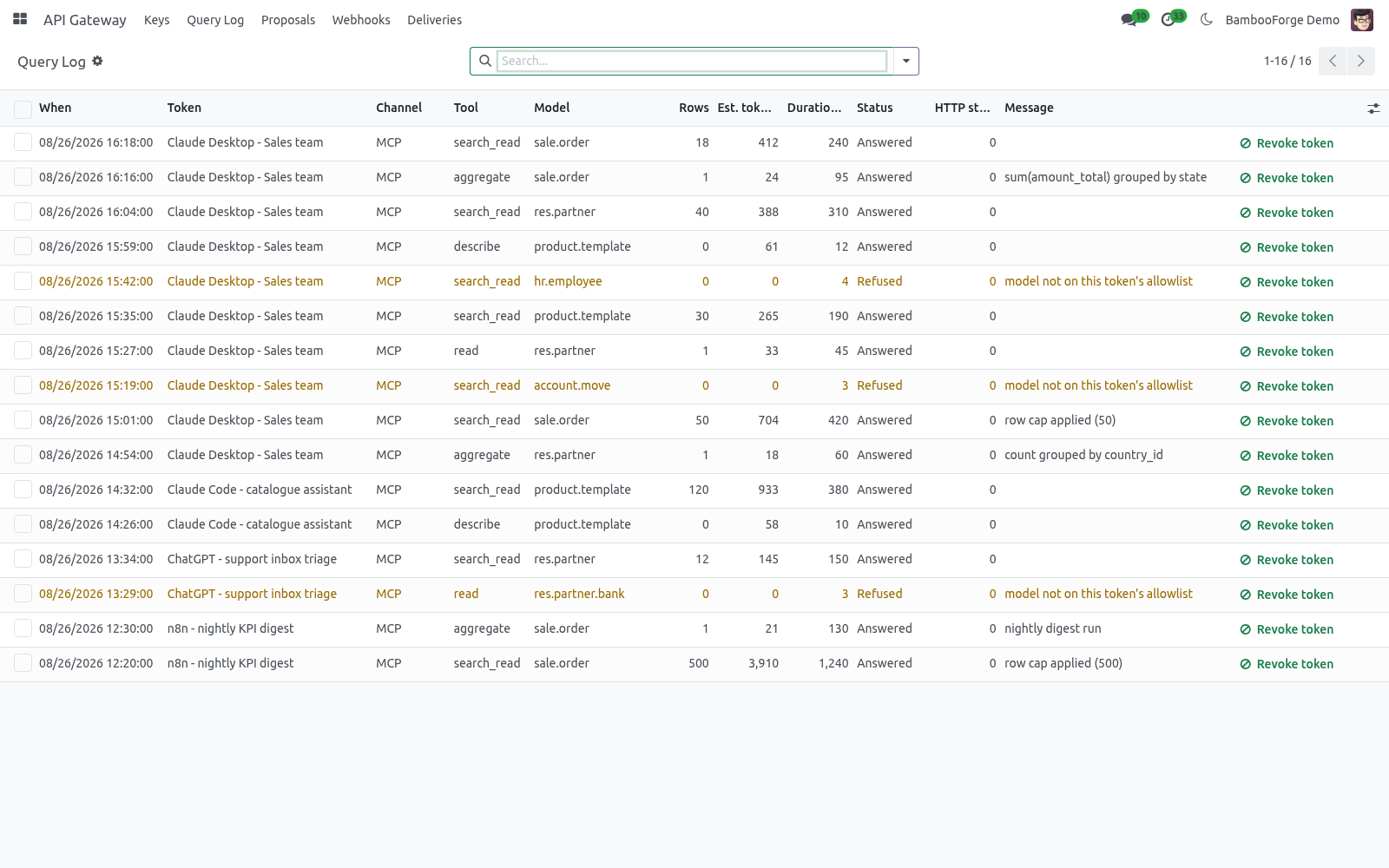Sort by the Rows column
The image size is (1389, 868).
[x=694, y=108]
